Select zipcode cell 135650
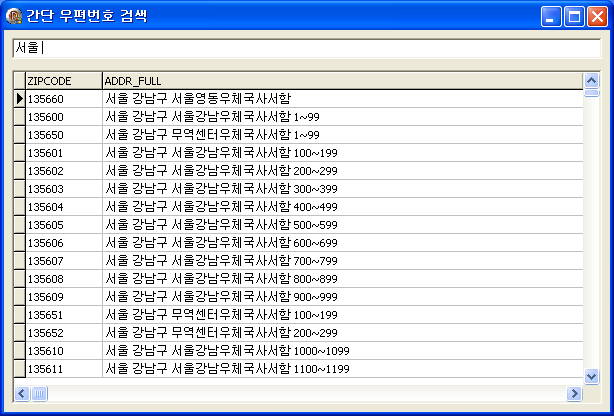Image resolution: width=614 pixels, height=416 pixels. coord(64,135)
